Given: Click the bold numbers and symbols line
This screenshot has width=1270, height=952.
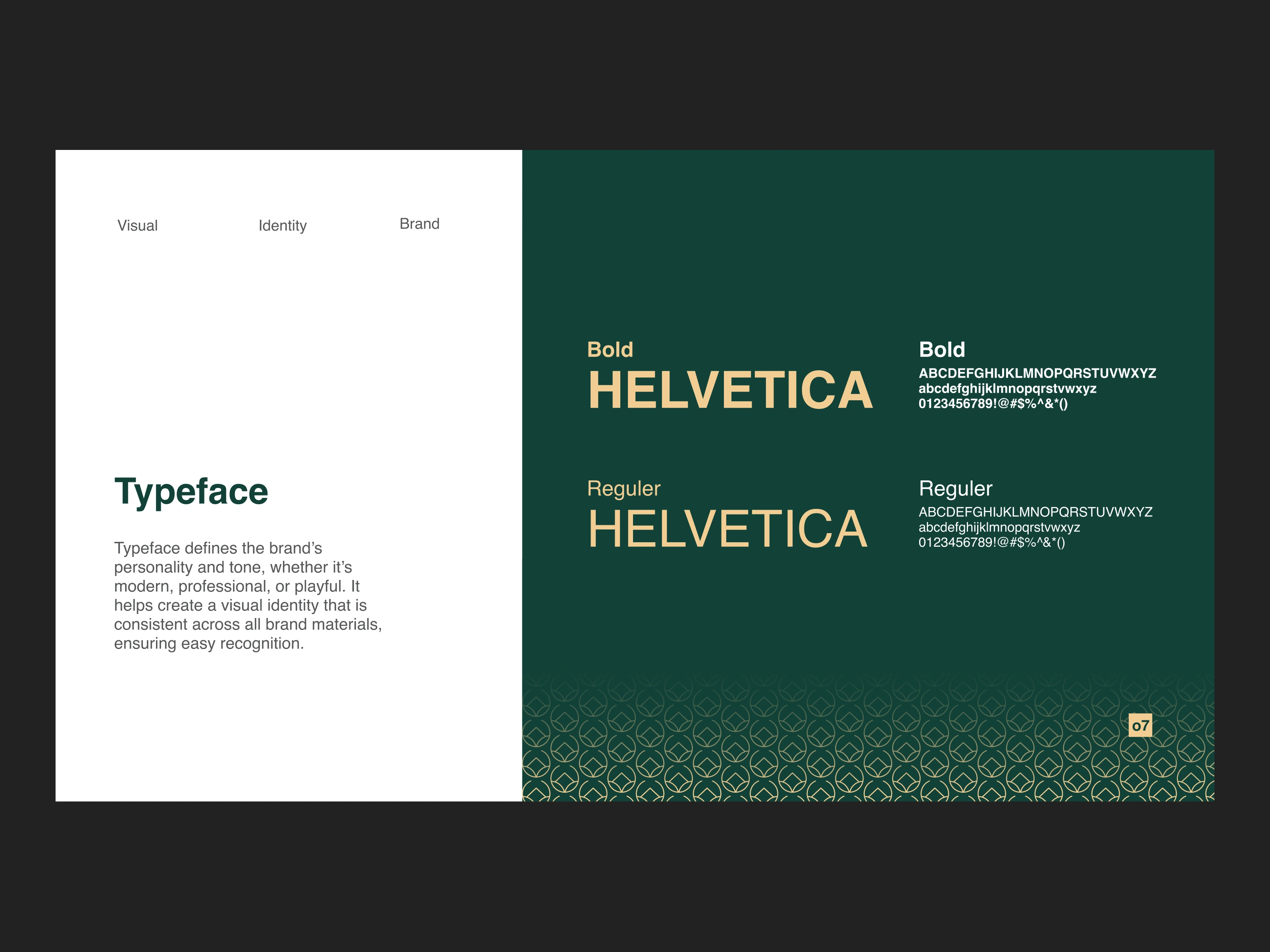Looking at the screenshot, I should pyautogui.click(x=993, y=403).
